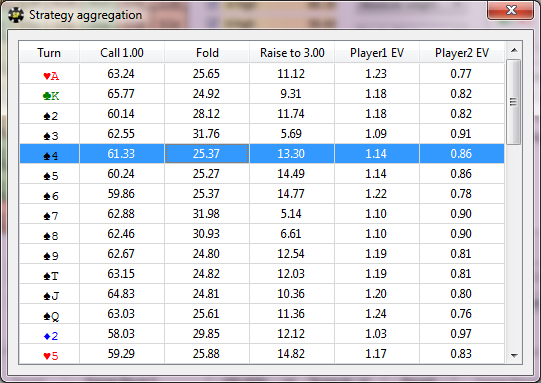Click raise value 12.54

pos(291,254)
